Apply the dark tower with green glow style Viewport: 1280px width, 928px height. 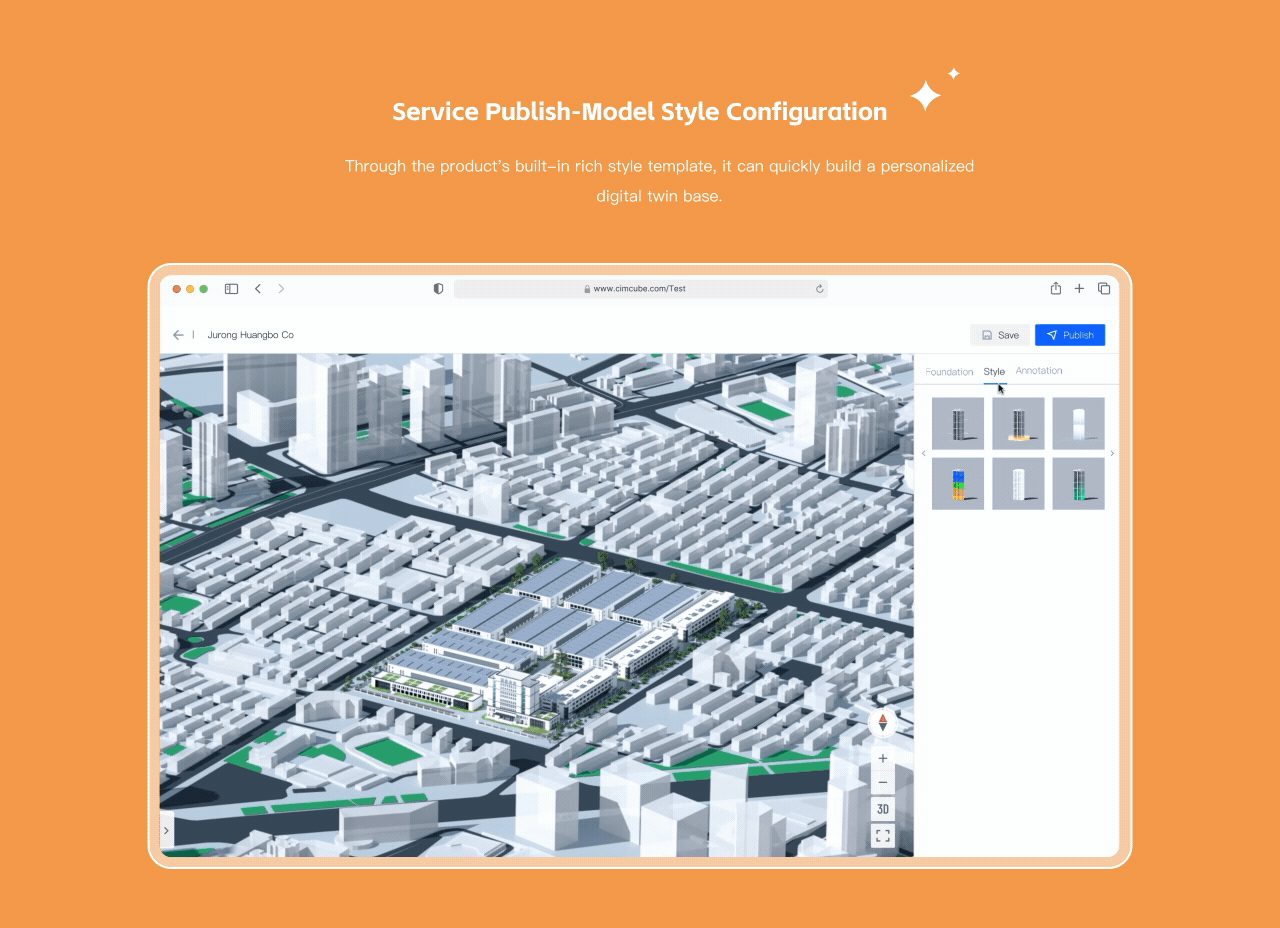coord(1078,484)
